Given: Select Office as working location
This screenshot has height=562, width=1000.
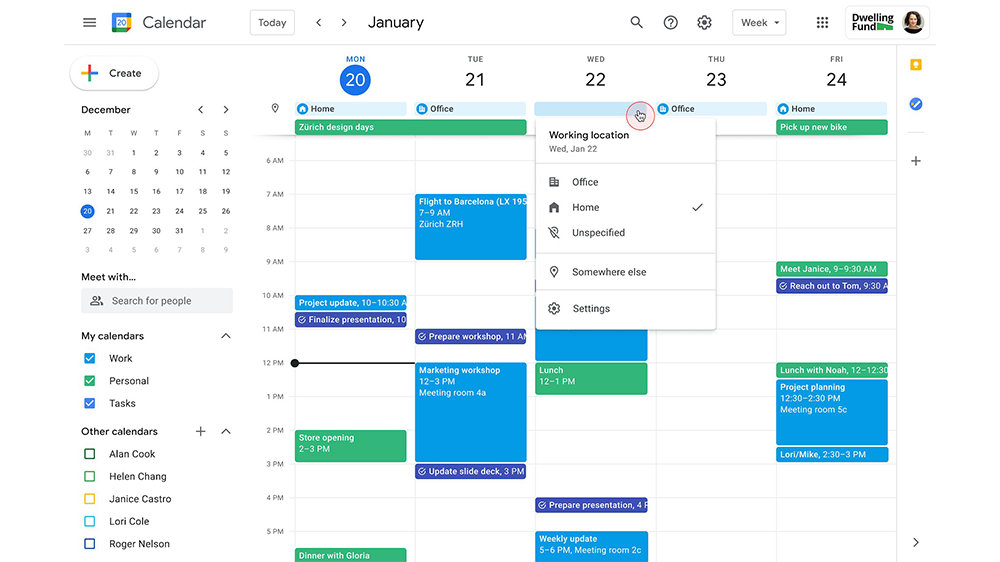Looking at the screenshot, I should point(585,182).
